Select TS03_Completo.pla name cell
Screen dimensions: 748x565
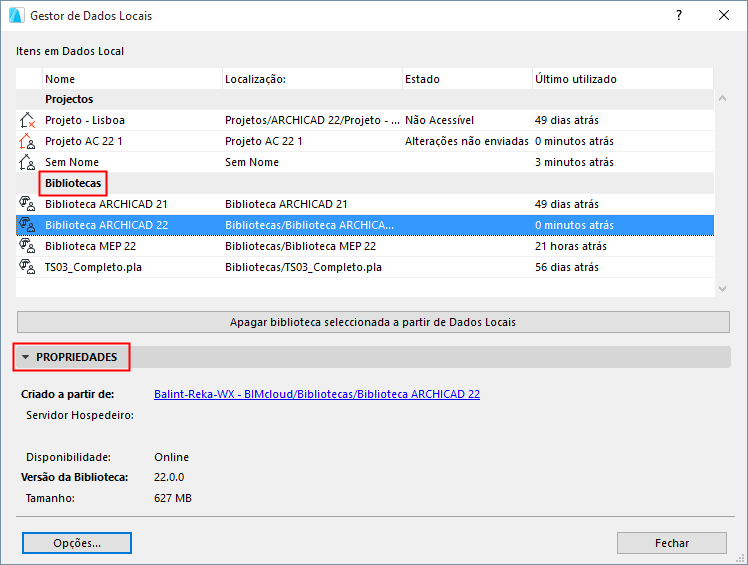(x=94, y=267)
